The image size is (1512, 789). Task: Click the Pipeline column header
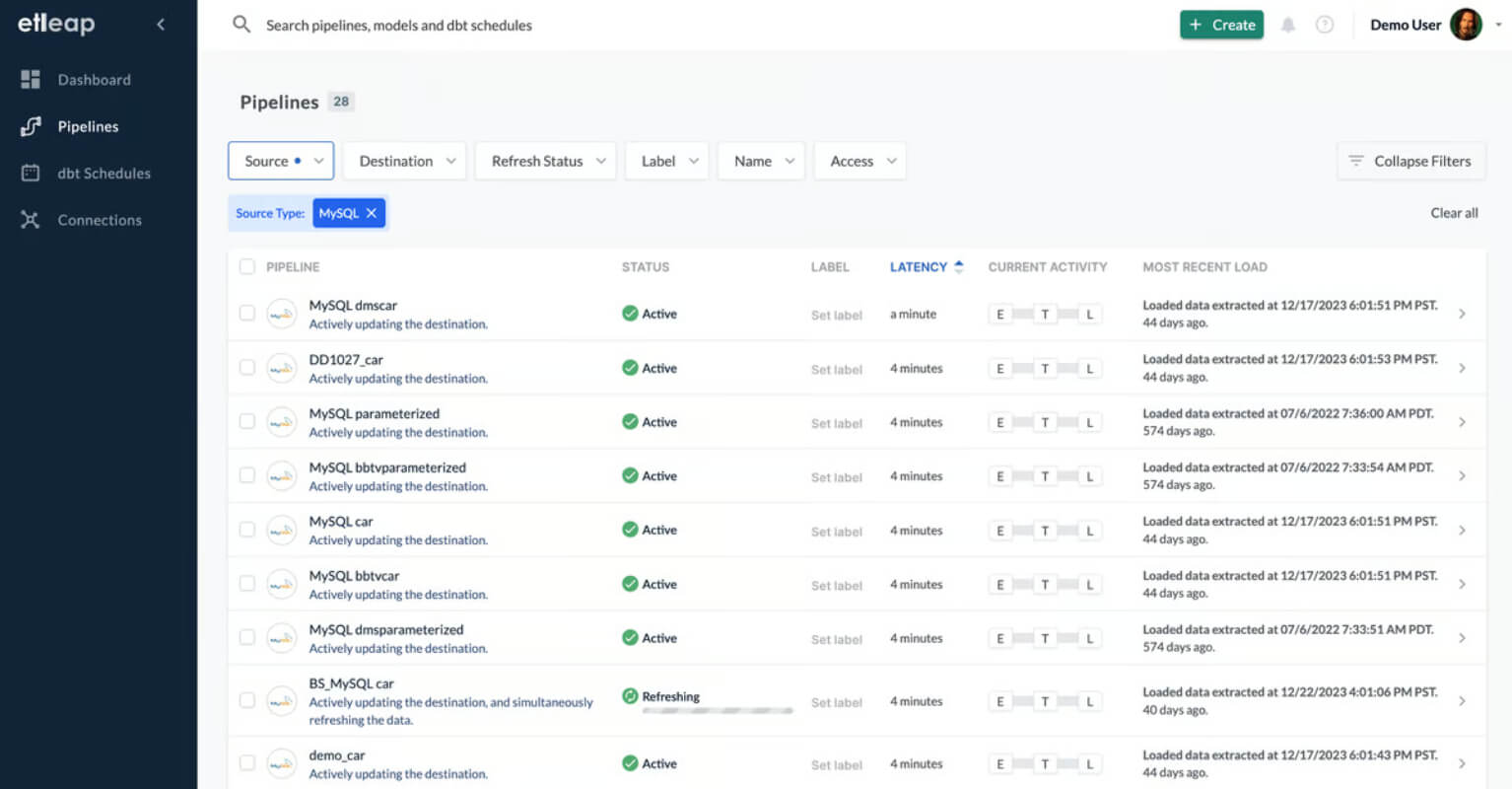tap(293, 267)
